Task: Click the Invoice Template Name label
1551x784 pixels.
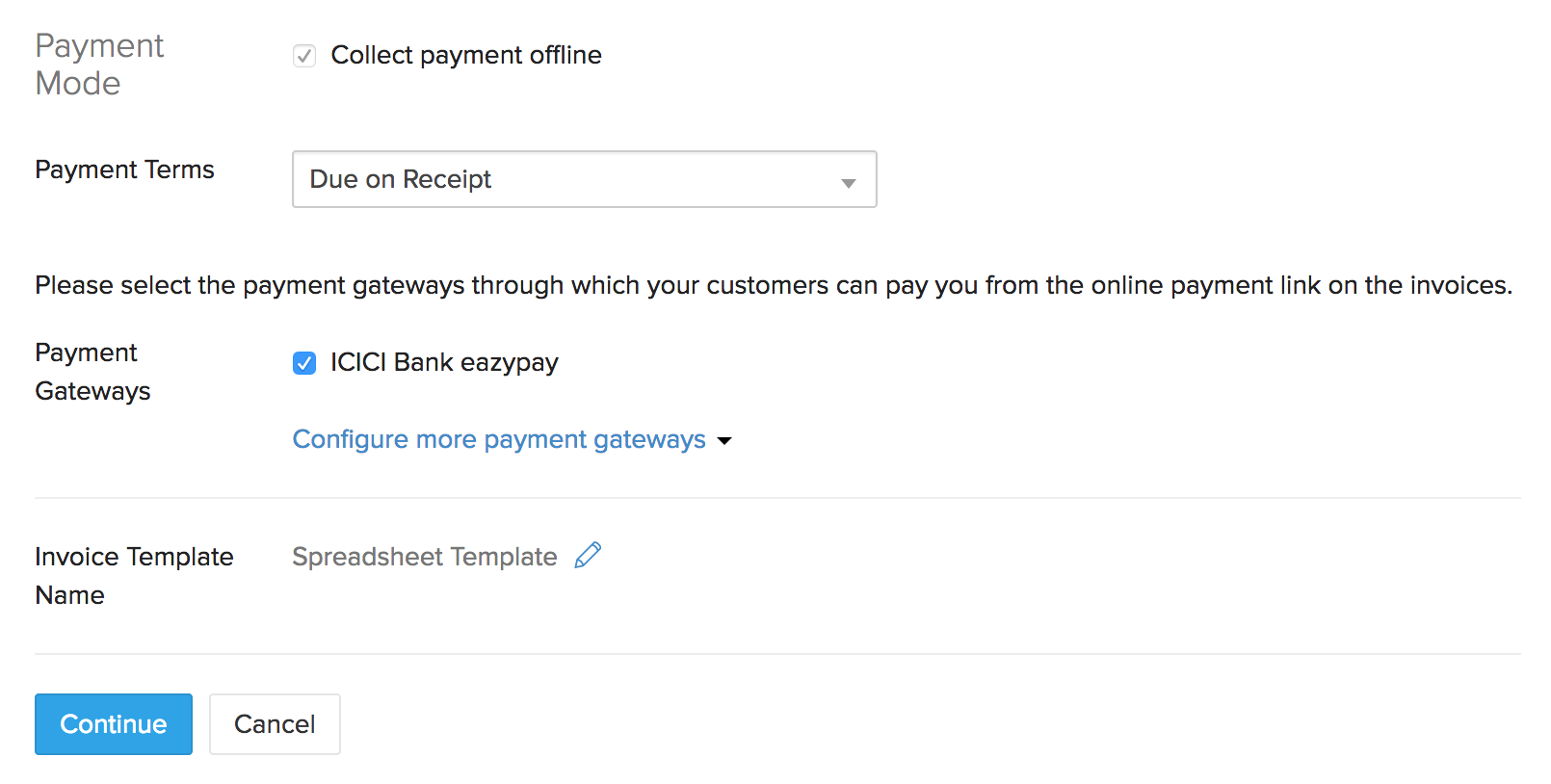Action: point(134,575)
